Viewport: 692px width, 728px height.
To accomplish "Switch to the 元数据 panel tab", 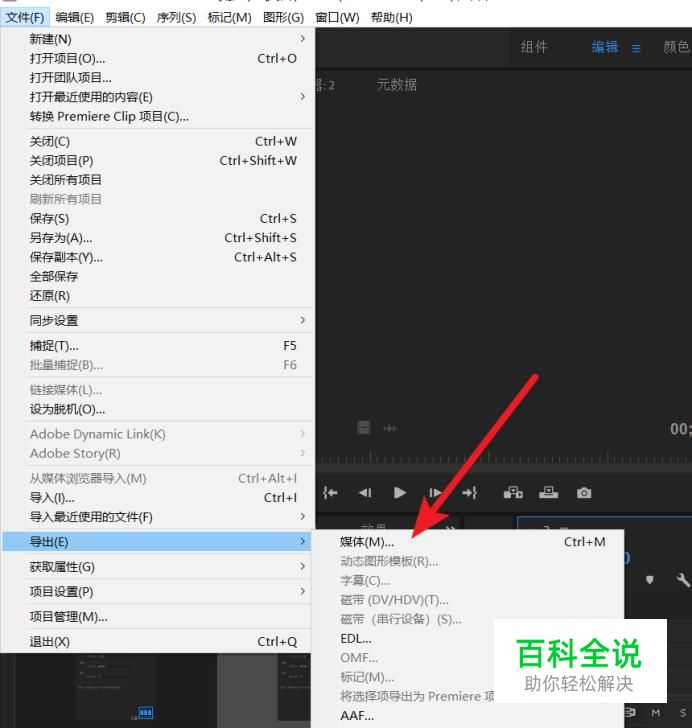I will [x=397, y=84].
